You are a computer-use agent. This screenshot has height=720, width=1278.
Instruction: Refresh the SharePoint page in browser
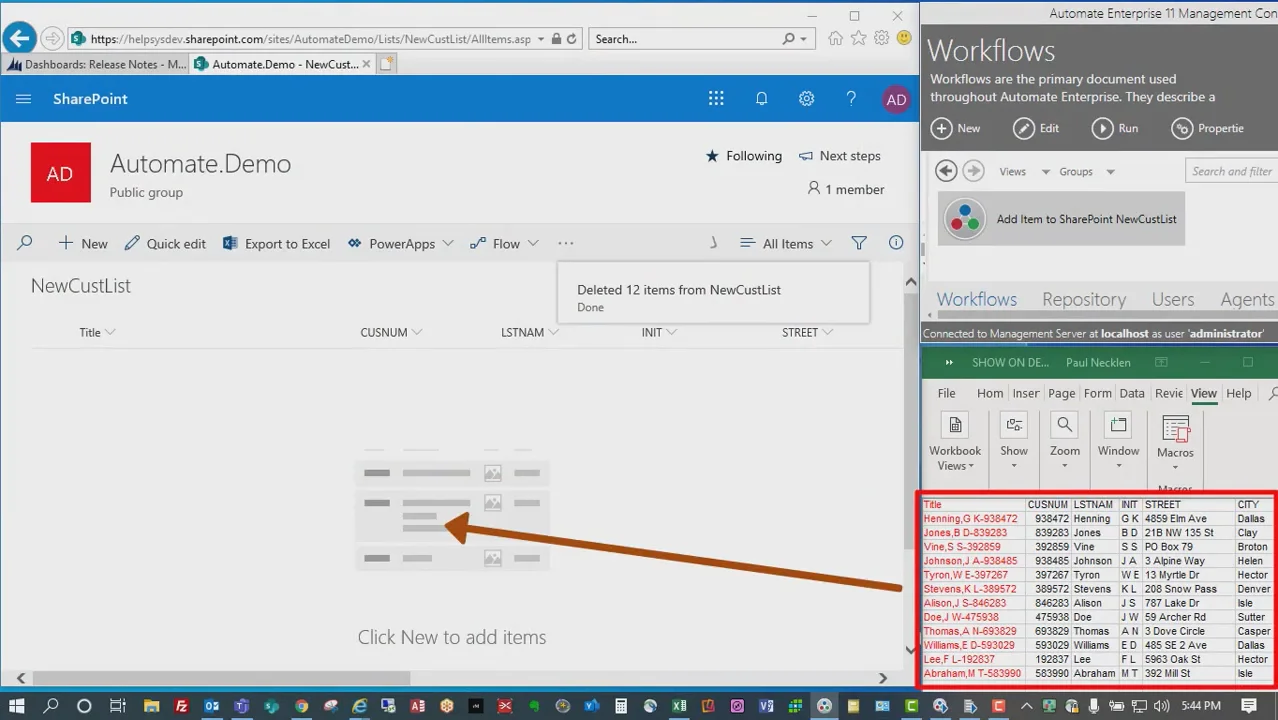coord(571,39)
